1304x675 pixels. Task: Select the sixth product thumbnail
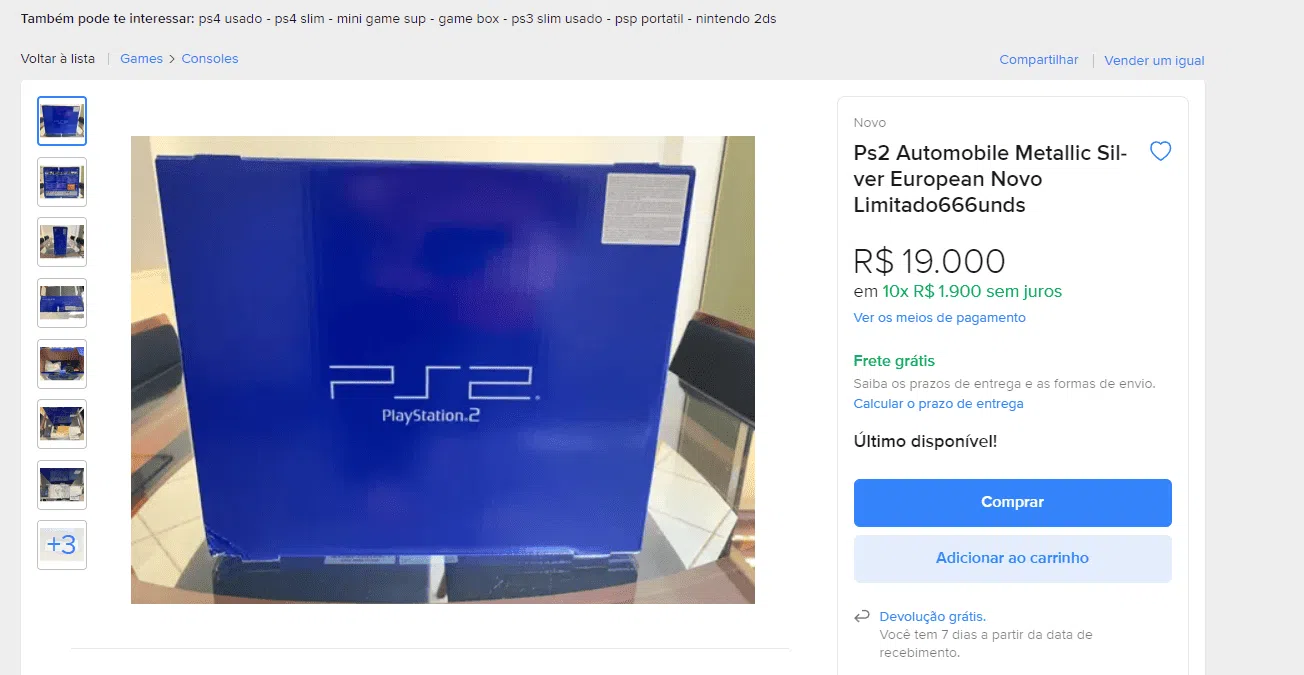click(62, 424)
